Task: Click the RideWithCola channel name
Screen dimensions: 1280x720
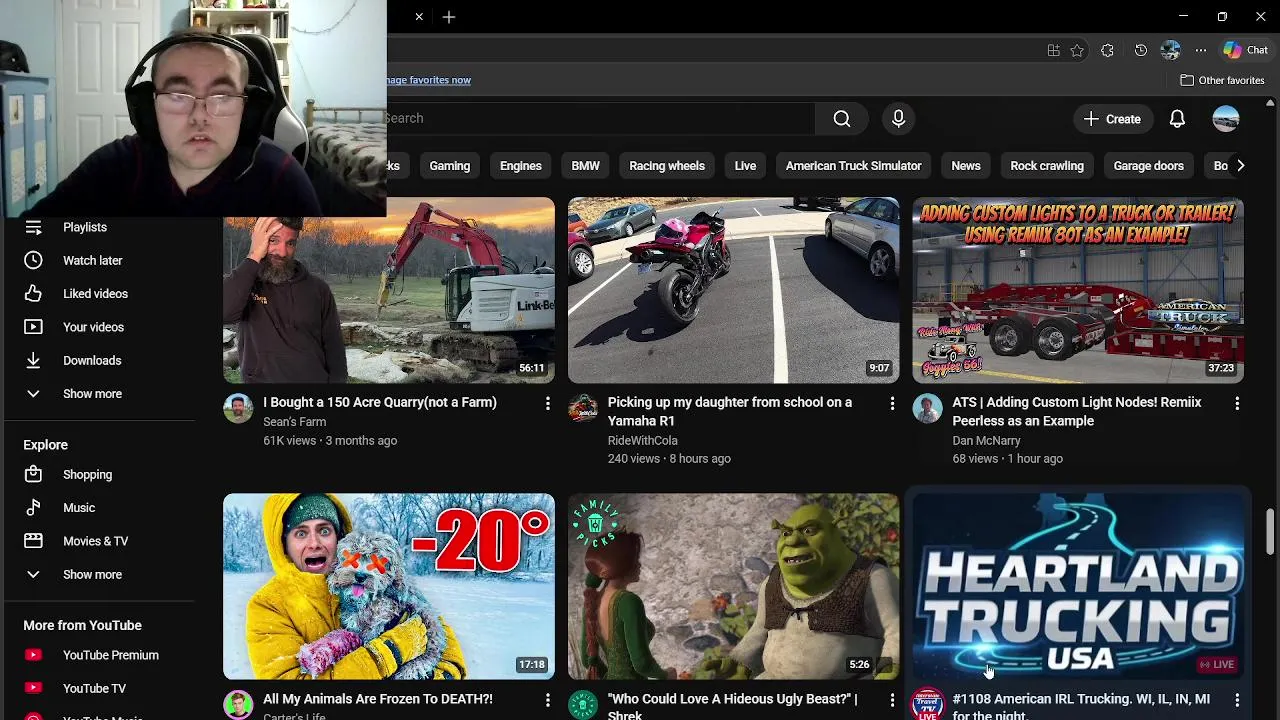Action: 642,440
